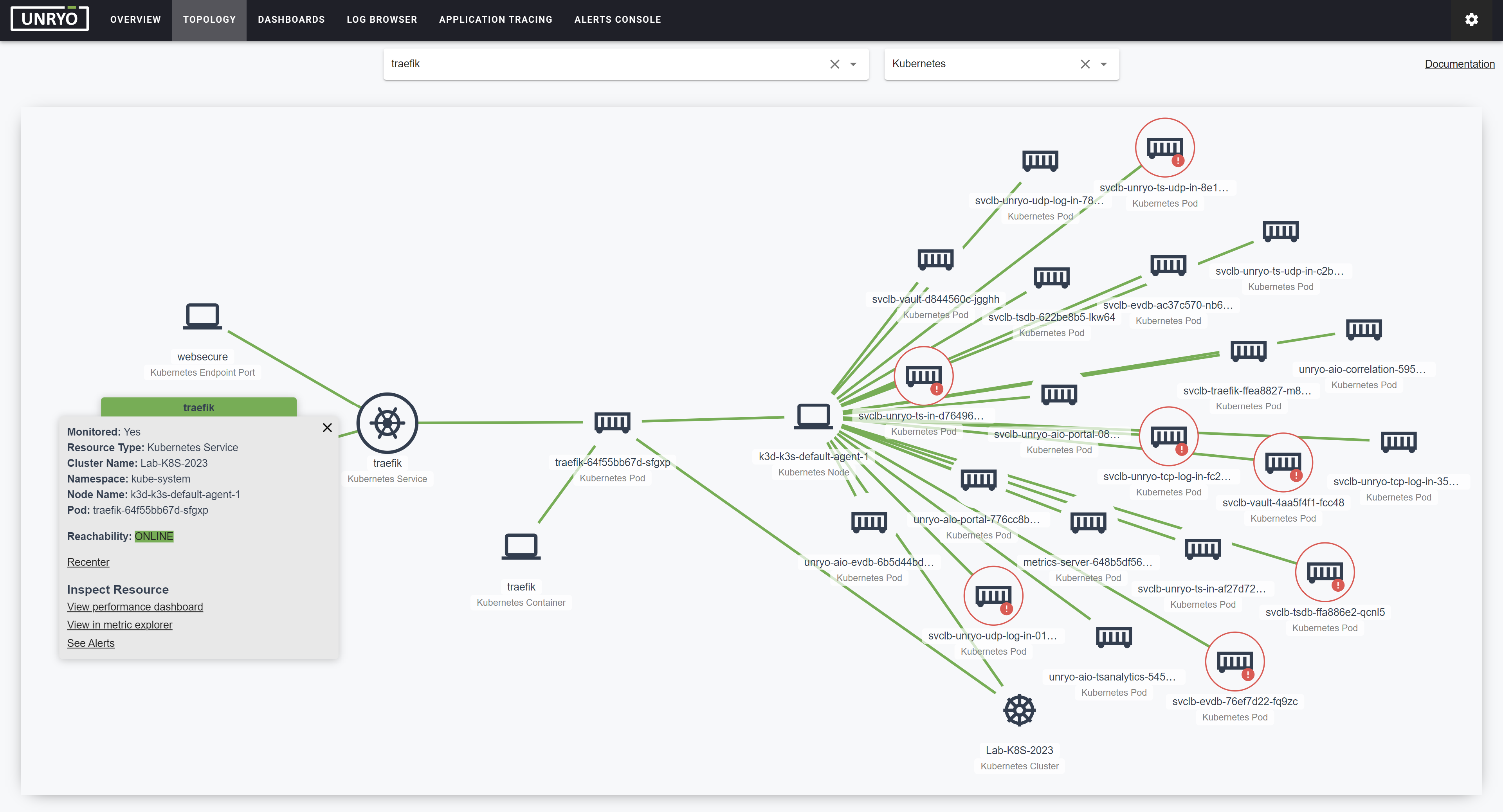Screen dimensions: 1503x812
Task: Select the svclb-unryo-ts-in-af27d72 pod icon
Action: click(1202, 549)
